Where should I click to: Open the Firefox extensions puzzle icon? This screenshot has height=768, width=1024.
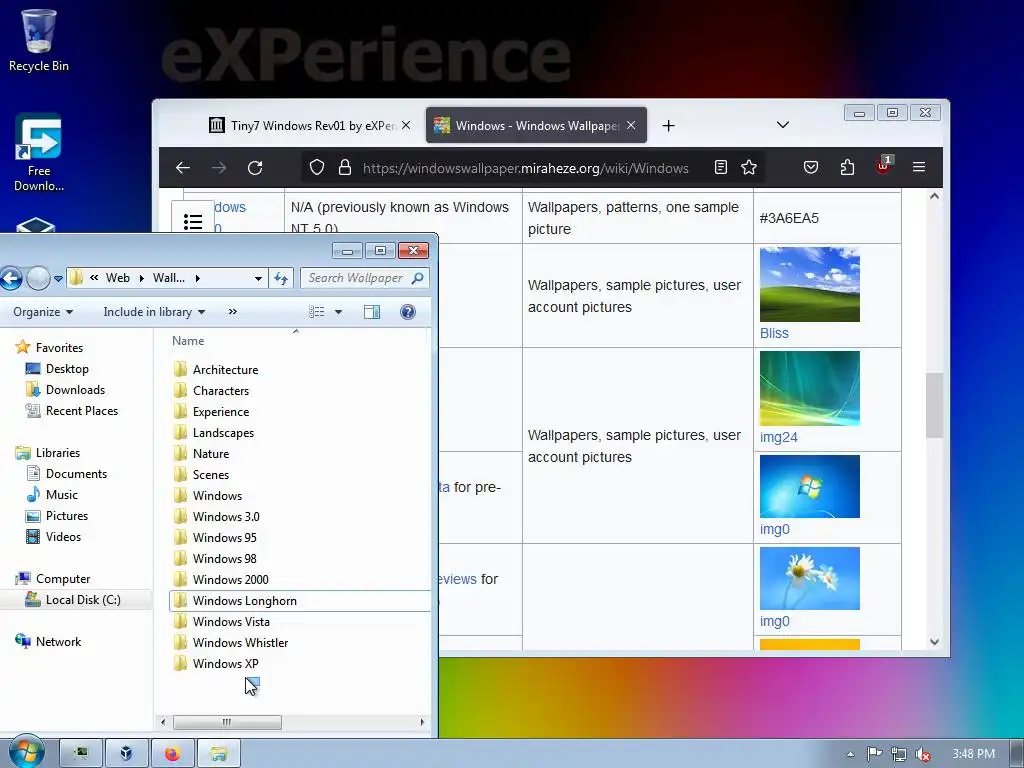click(x=847, y=168)
